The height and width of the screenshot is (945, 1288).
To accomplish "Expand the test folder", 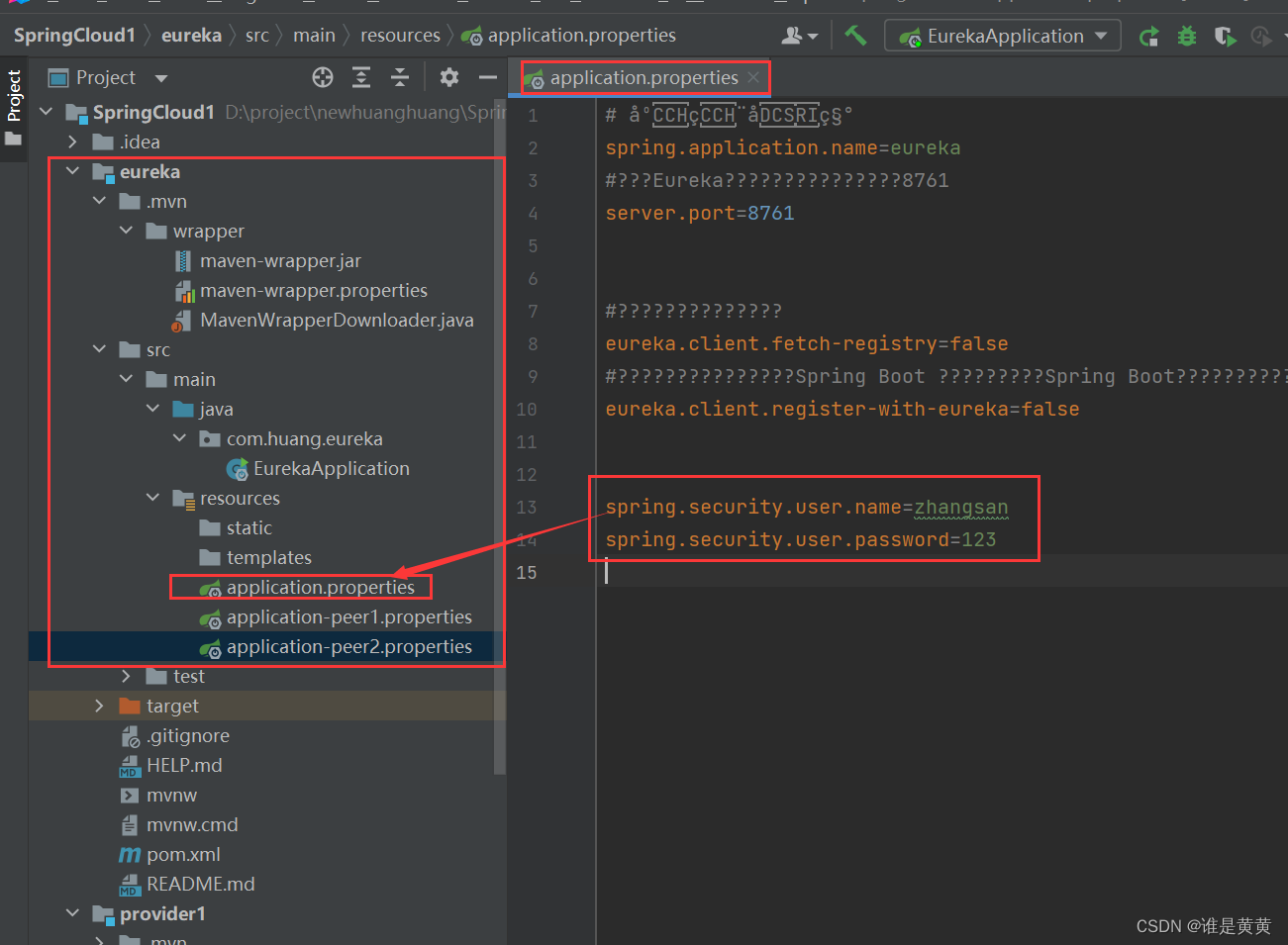I will (127, 676).
